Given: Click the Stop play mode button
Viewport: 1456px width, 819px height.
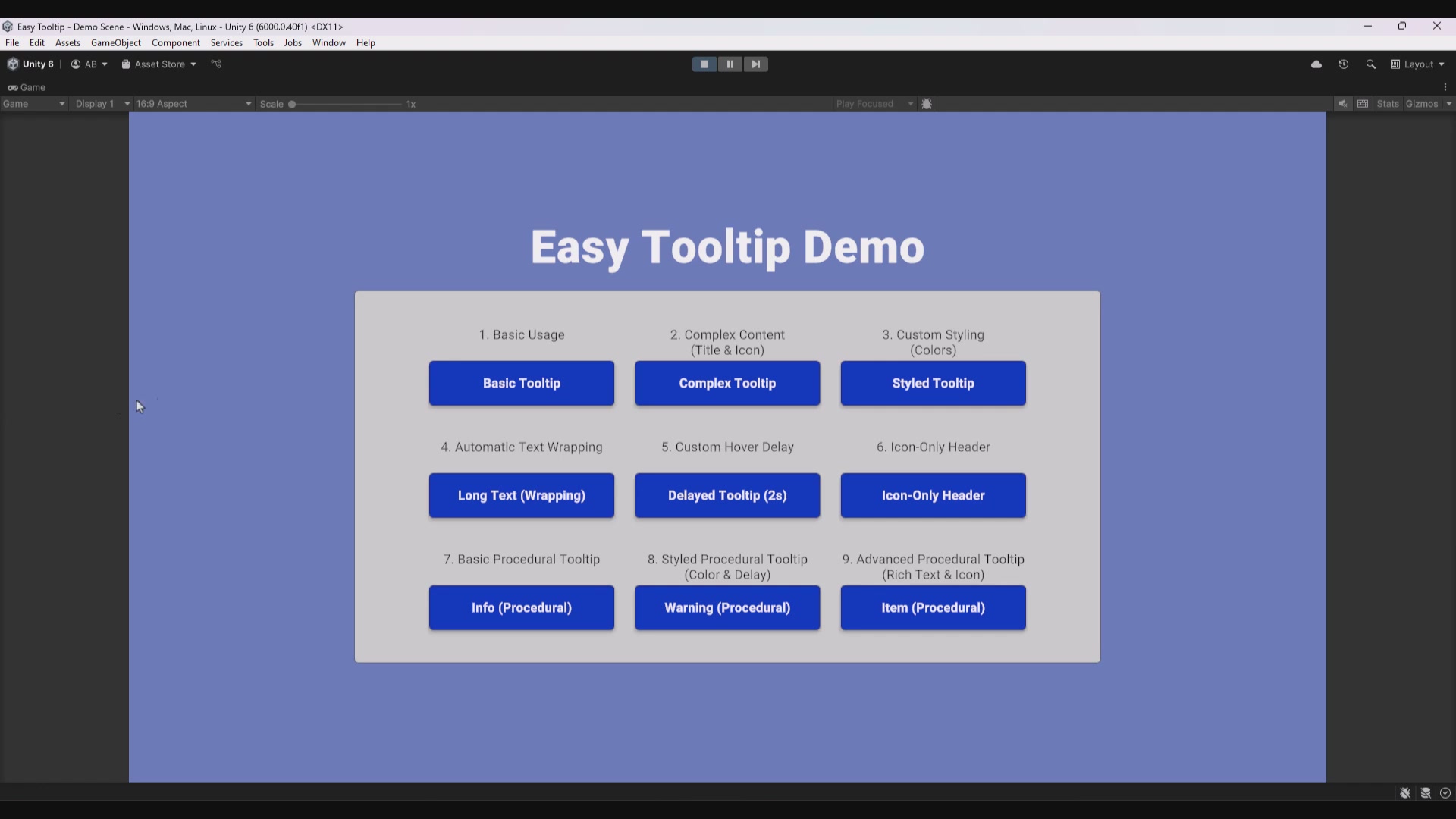Looking at the screenshot, I should coord(704,64).
